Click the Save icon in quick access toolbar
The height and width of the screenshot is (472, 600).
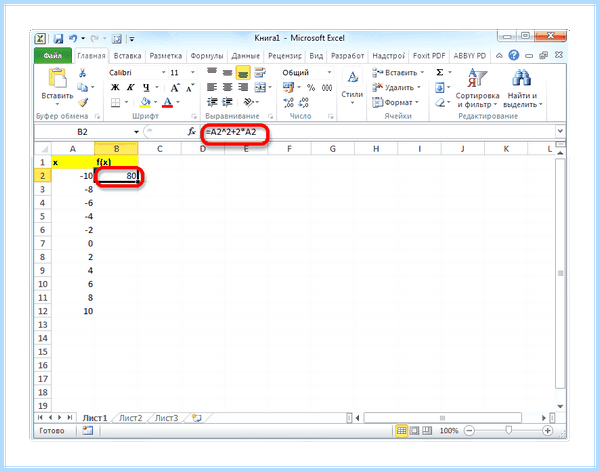coord(58,39)
